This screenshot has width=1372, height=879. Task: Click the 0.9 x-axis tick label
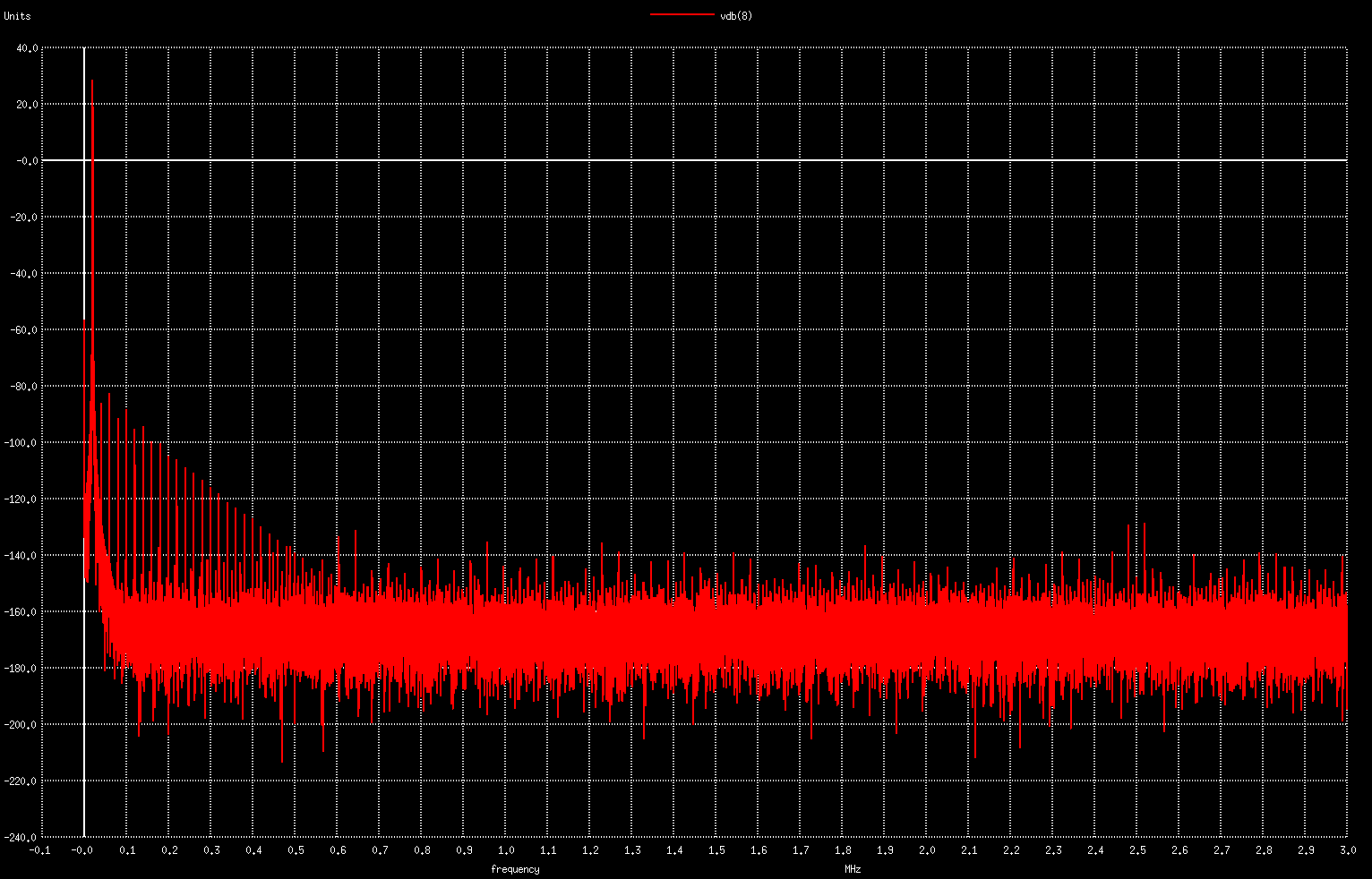pos(464,850)
